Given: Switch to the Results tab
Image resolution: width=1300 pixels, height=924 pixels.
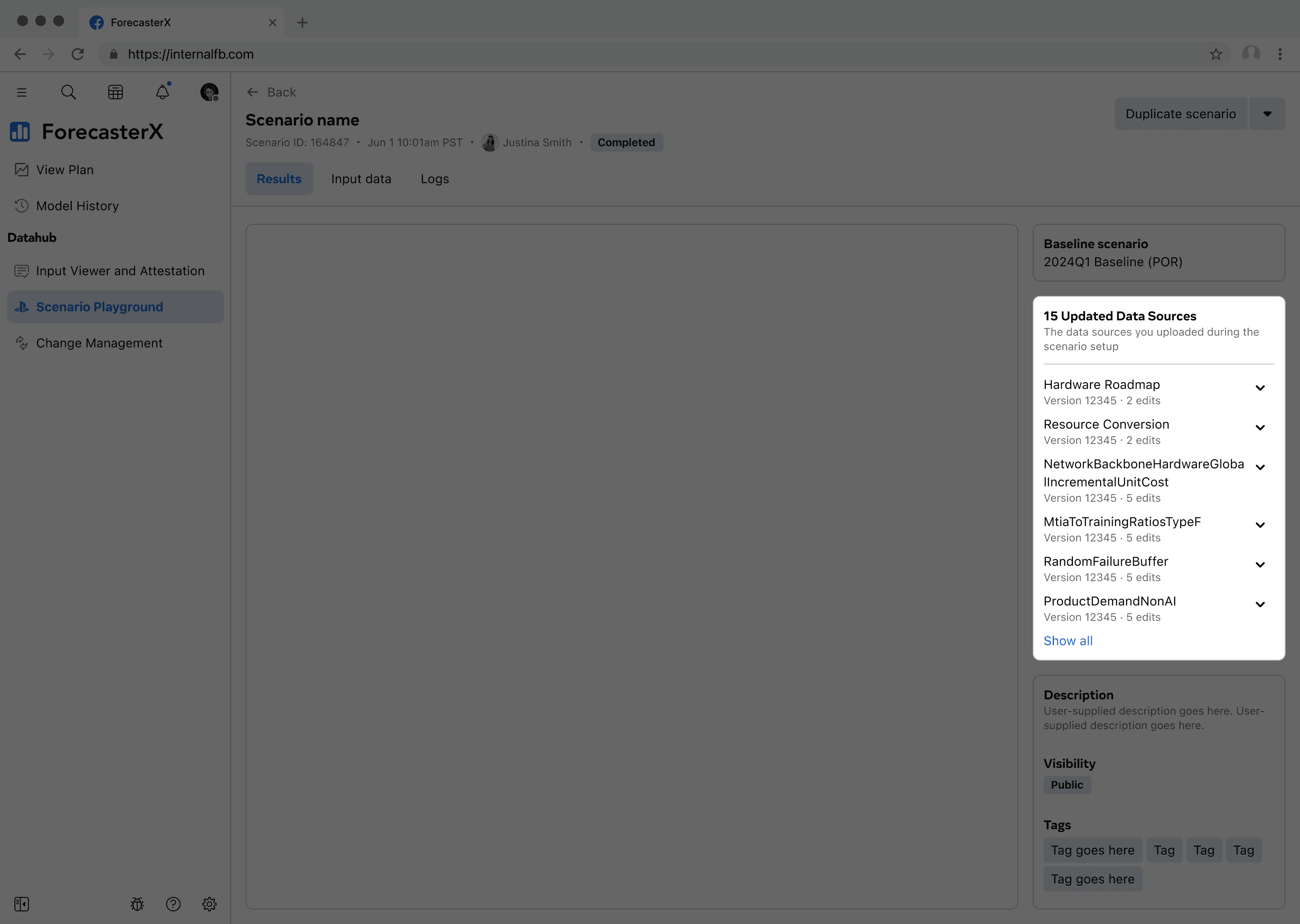Looking at the screenshot, I should coord(279,179).
